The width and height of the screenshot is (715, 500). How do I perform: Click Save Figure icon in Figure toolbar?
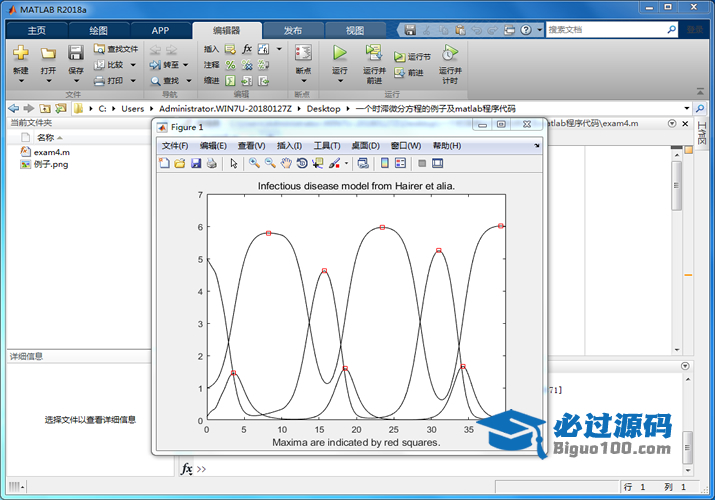coord(196,163)
